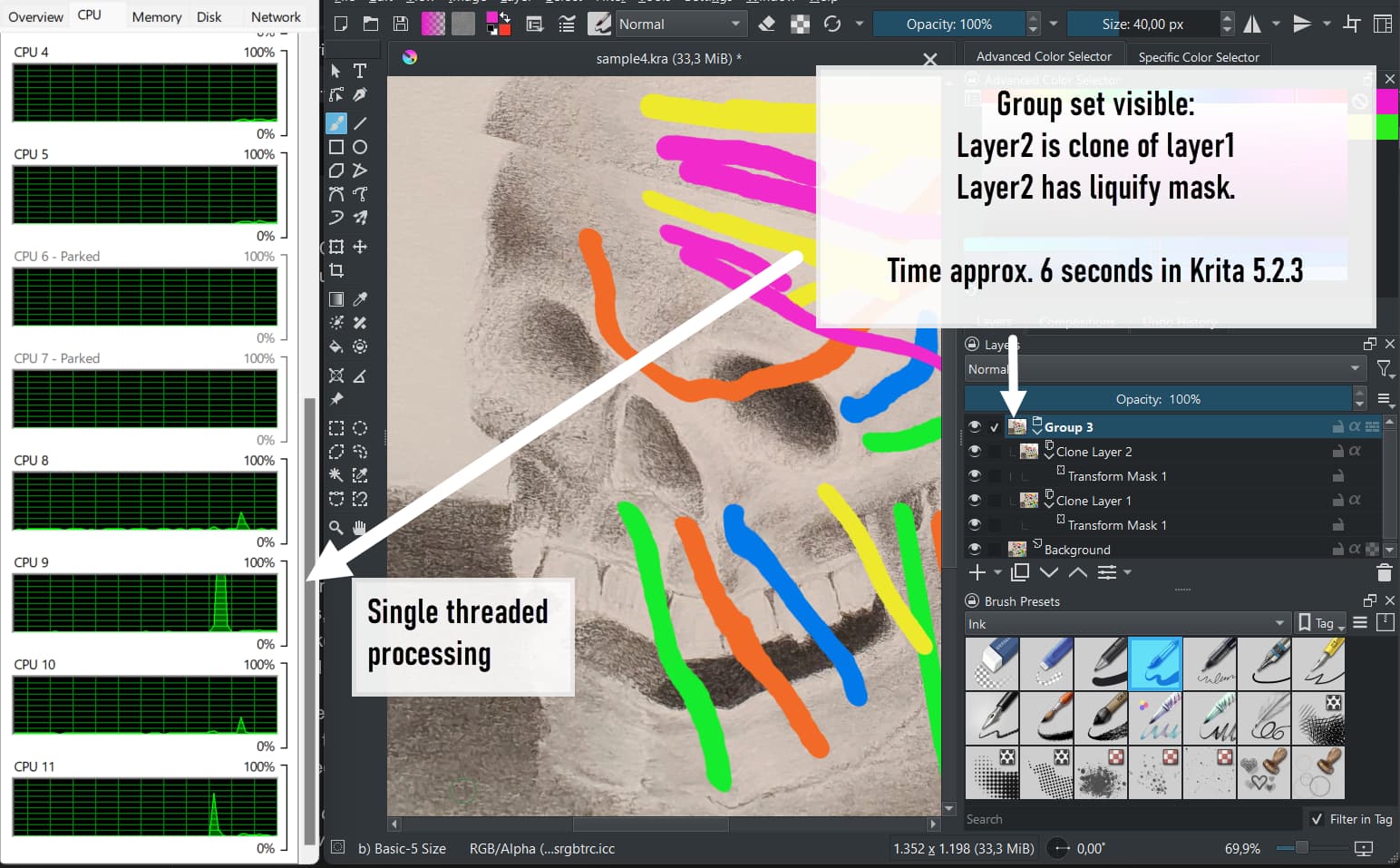Switch to the Memory tab
Viewport: 1400px width, 868px height.
[156, 16]
